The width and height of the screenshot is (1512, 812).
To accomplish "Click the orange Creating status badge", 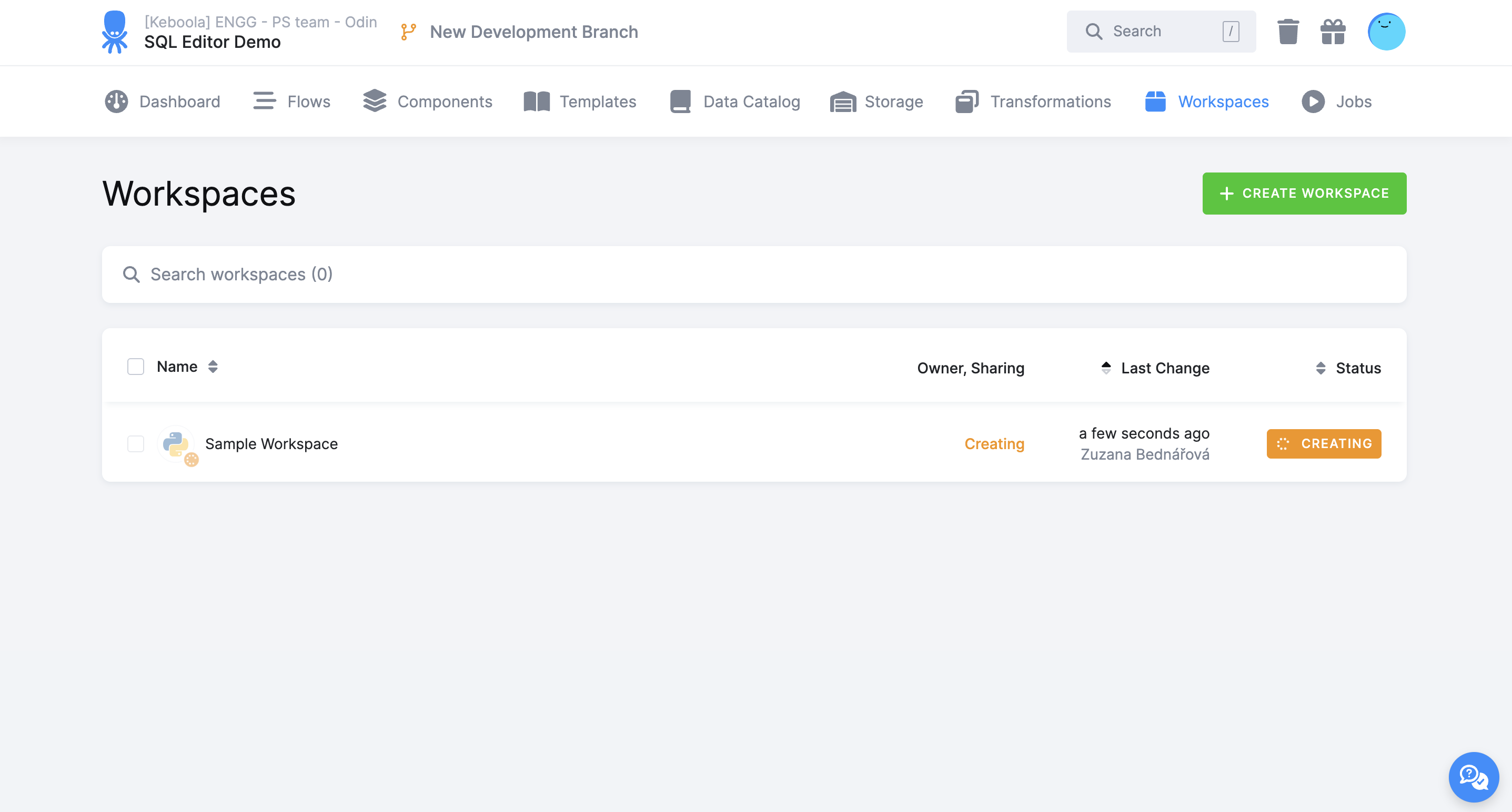I will click(x=1324, y=444).
